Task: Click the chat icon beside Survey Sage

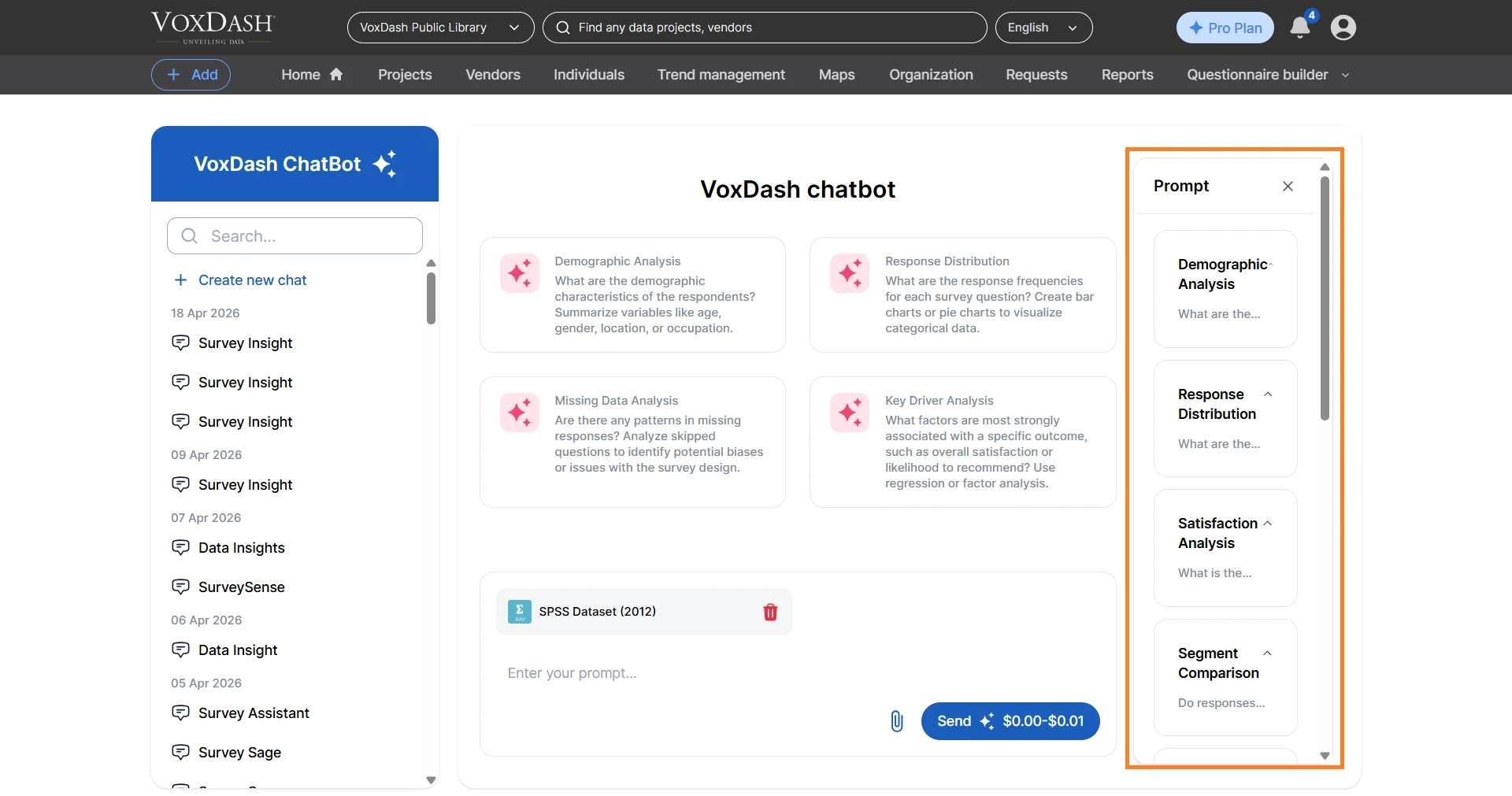Action: coord(180,752)
